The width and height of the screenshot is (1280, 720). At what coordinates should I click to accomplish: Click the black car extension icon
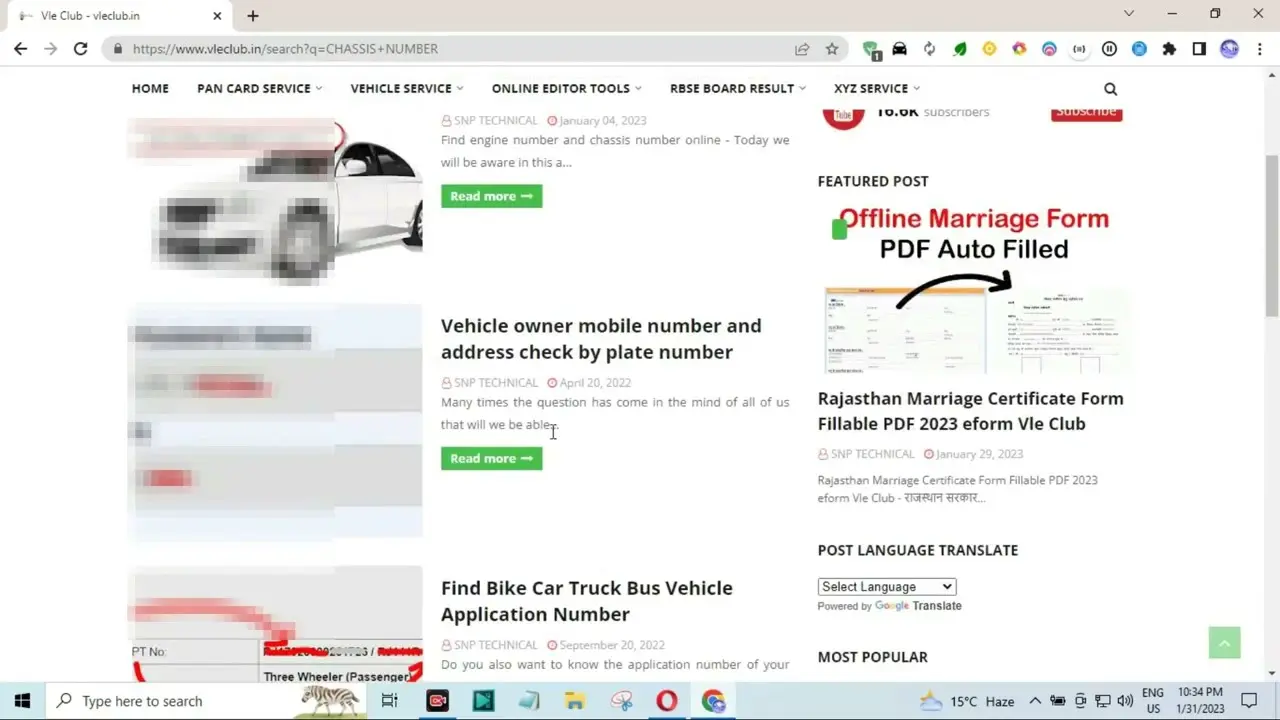899,49
